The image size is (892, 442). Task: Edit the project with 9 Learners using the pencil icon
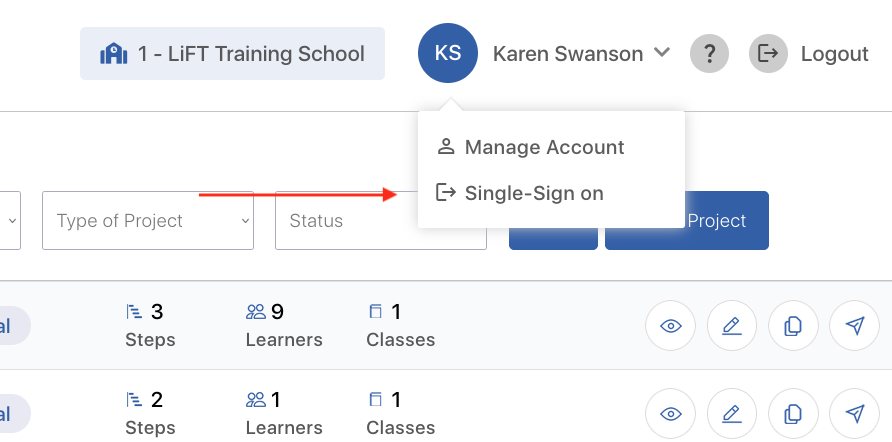click(x=732, y=325)
